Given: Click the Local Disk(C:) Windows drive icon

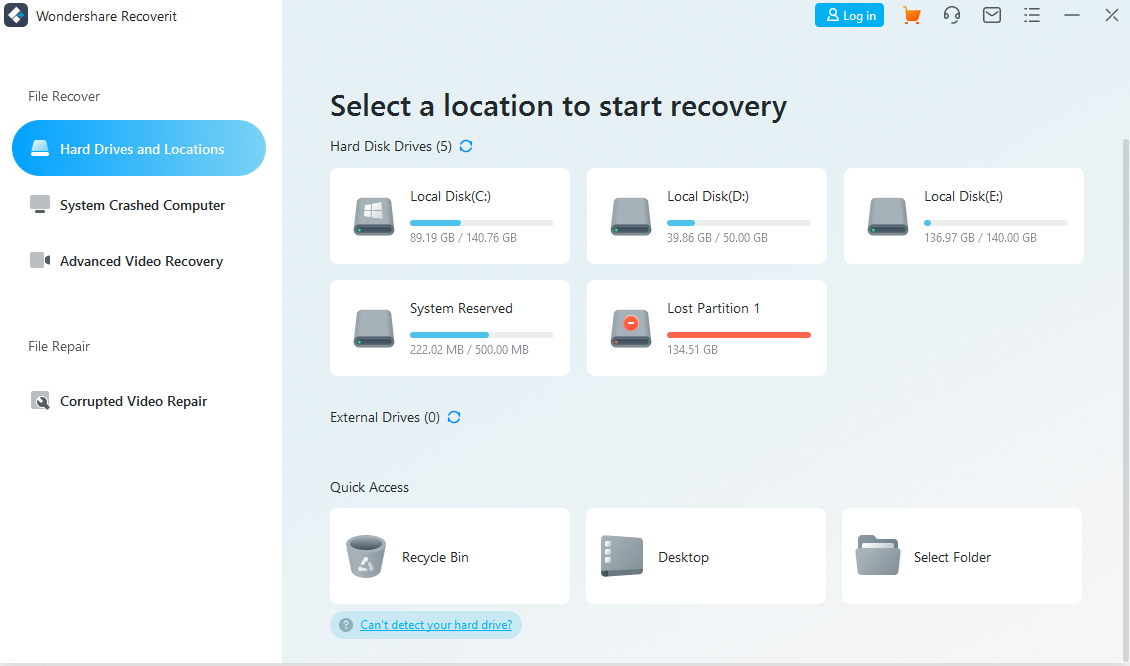Looking at the screenshot, I should coord(374,216).
